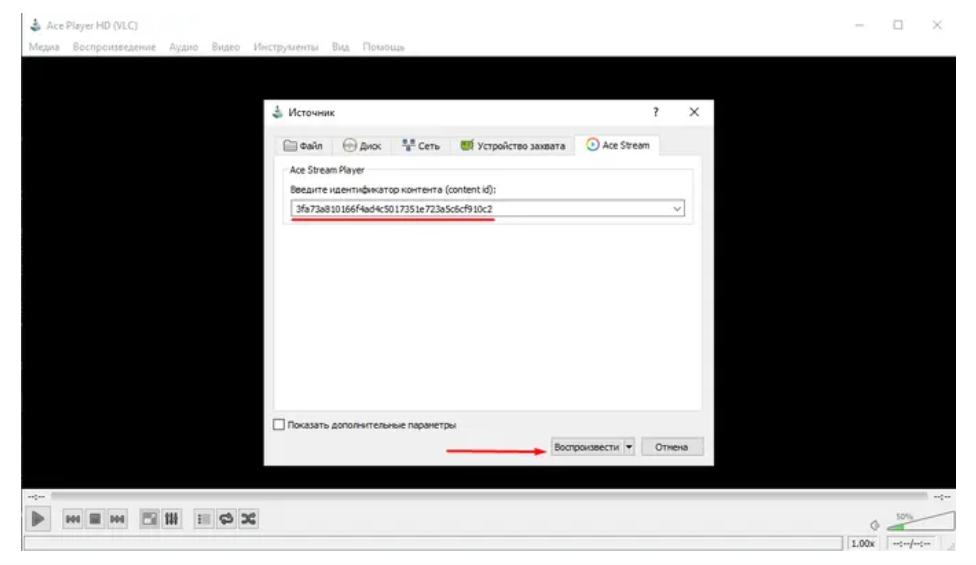Click the Воспроизвести button
Screen dimensions: 976x565
(587, 447)
